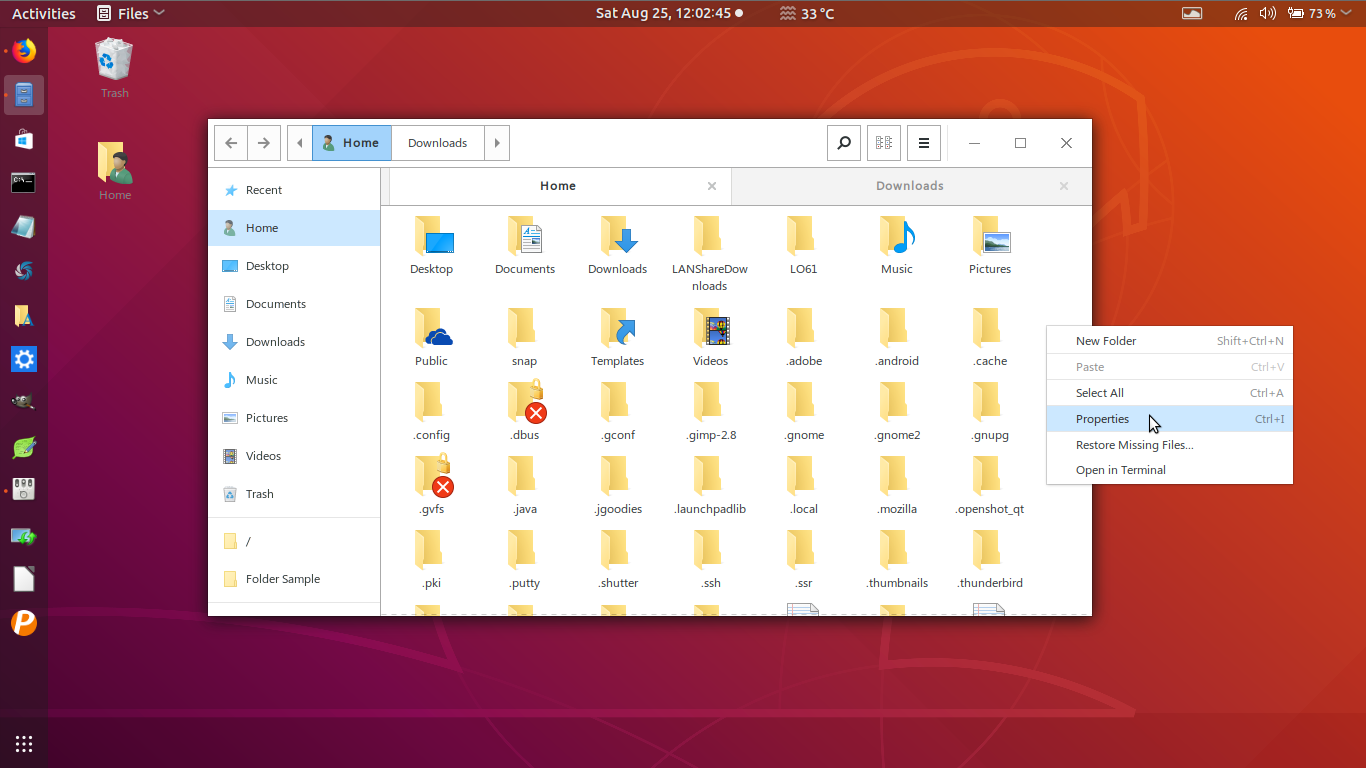
Task: Click the volume icon in the top bar
Action: coord(1268,13)
